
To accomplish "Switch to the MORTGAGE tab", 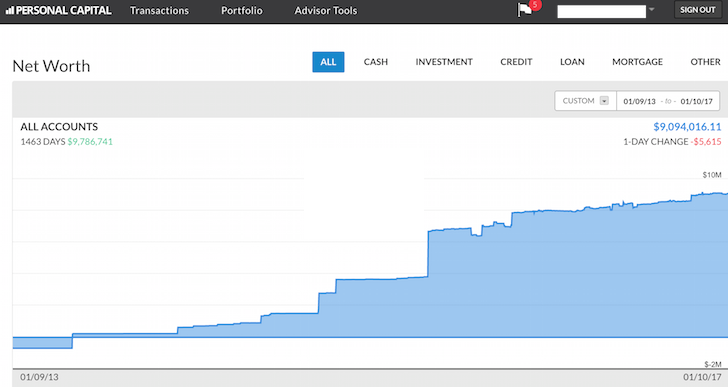I will [x=637, y=62].
